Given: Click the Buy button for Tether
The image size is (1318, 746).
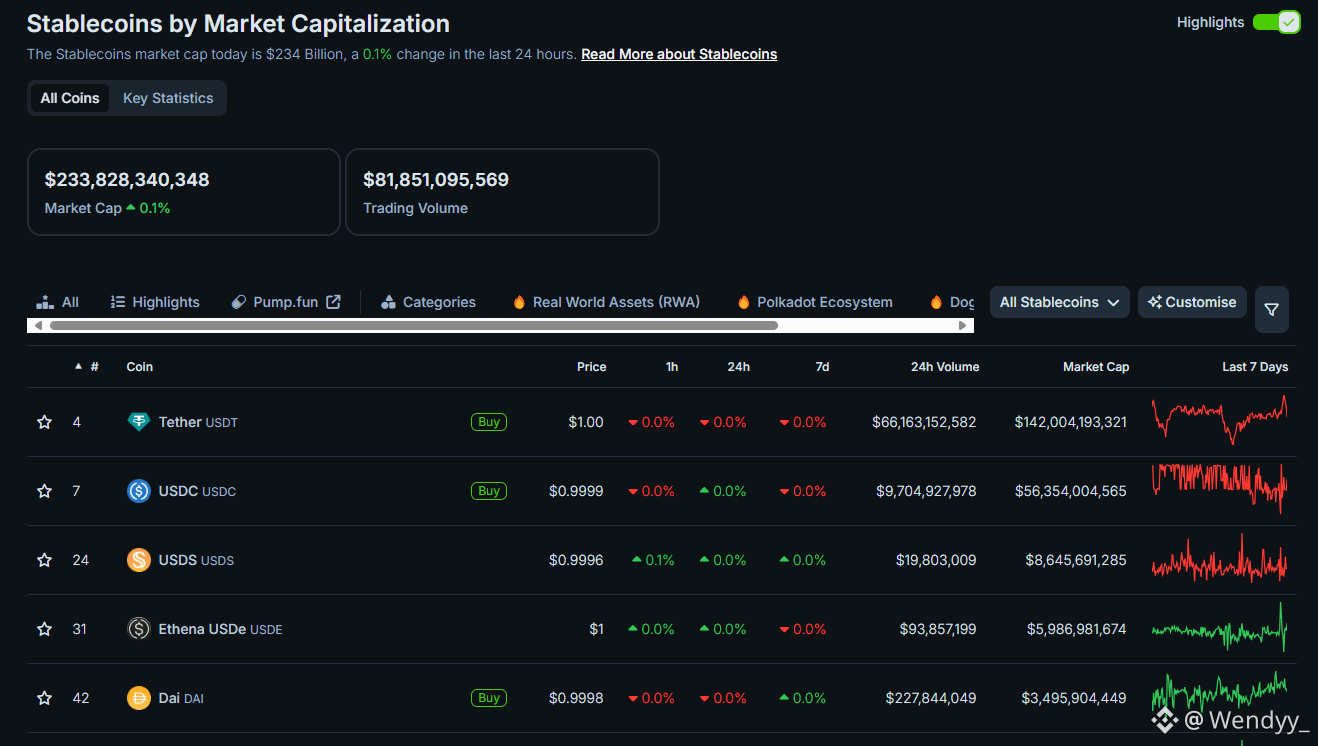Looking at the screenshot, I should click(x=489, y=422).
